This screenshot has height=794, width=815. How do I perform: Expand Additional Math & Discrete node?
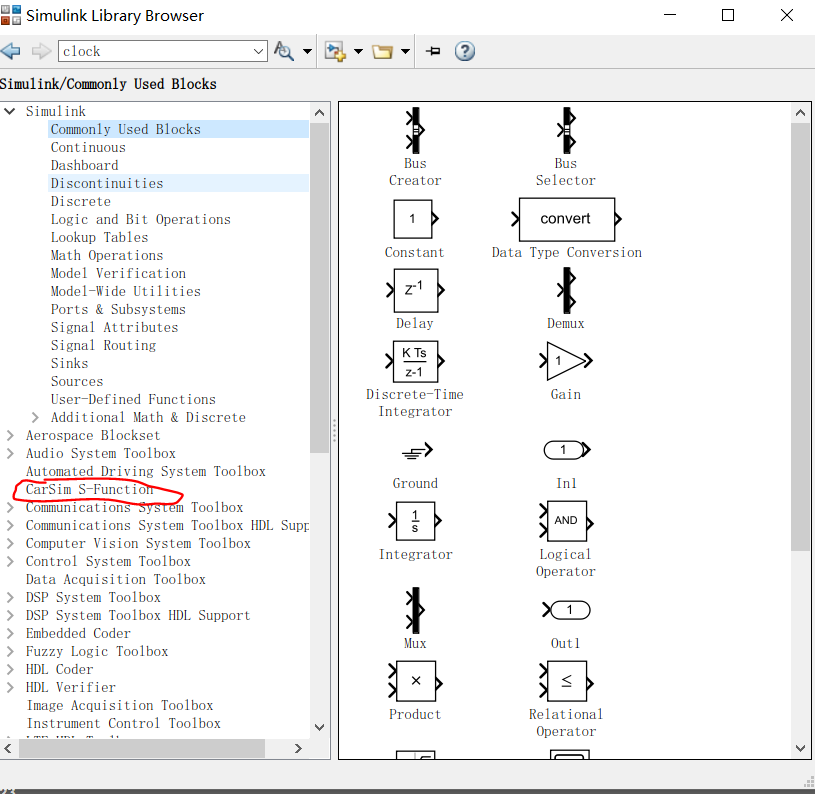(35, 417)
